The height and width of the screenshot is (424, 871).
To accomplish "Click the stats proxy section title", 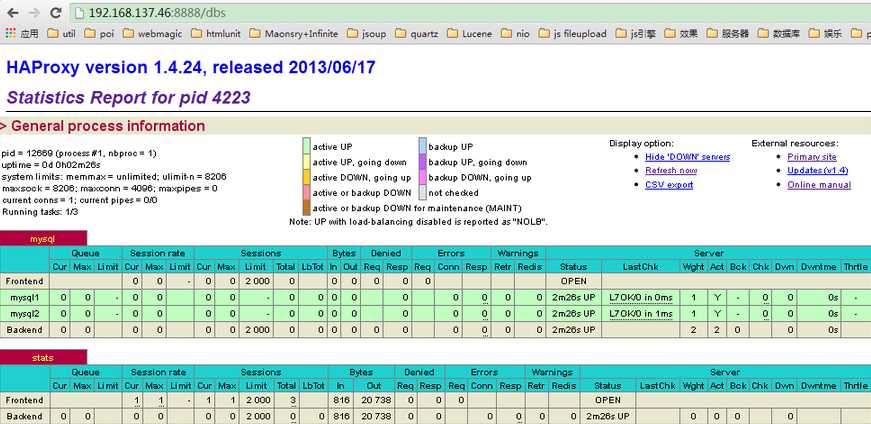I will tap(43, 358).
